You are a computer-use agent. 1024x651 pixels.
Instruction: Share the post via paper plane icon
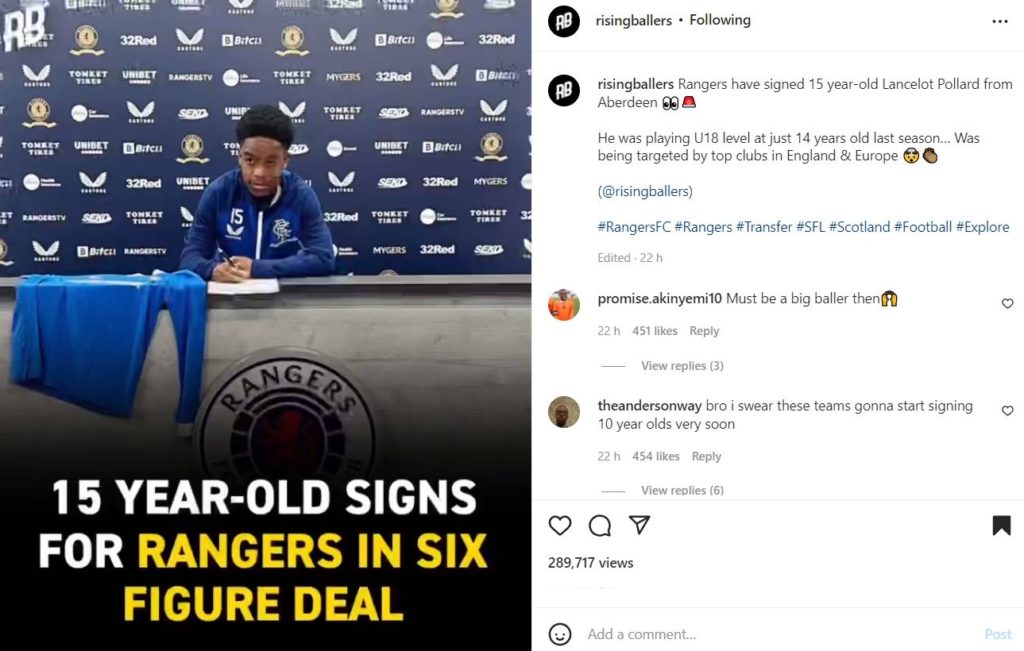pyautogui.click(x=639, y=524)
